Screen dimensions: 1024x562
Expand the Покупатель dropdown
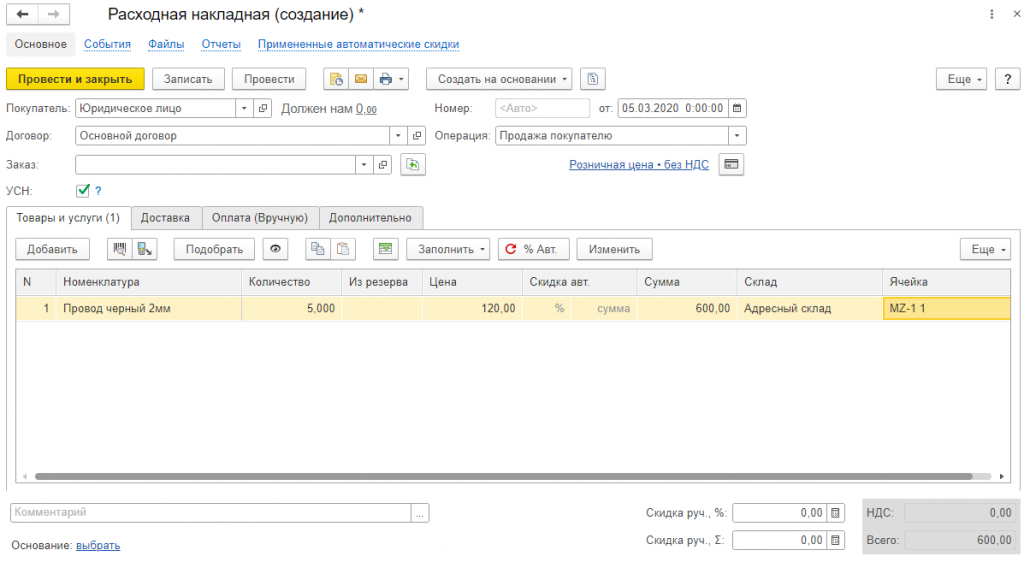244,108
